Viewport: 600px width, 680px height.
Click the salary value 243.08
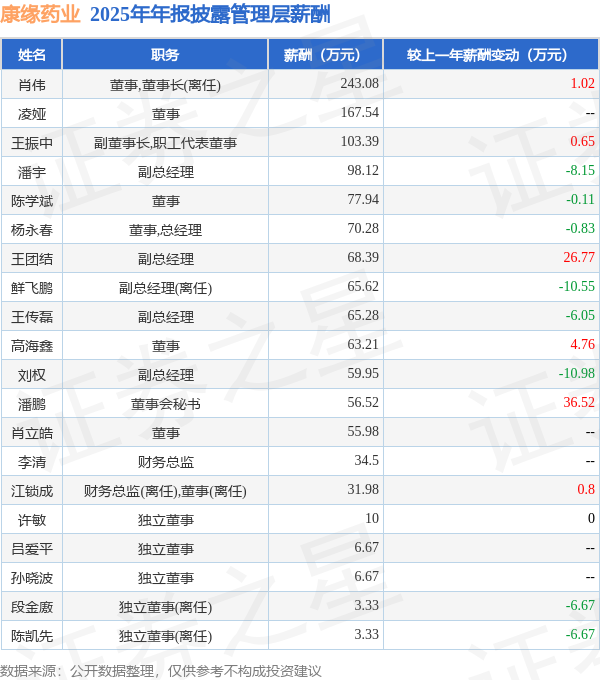359,83
